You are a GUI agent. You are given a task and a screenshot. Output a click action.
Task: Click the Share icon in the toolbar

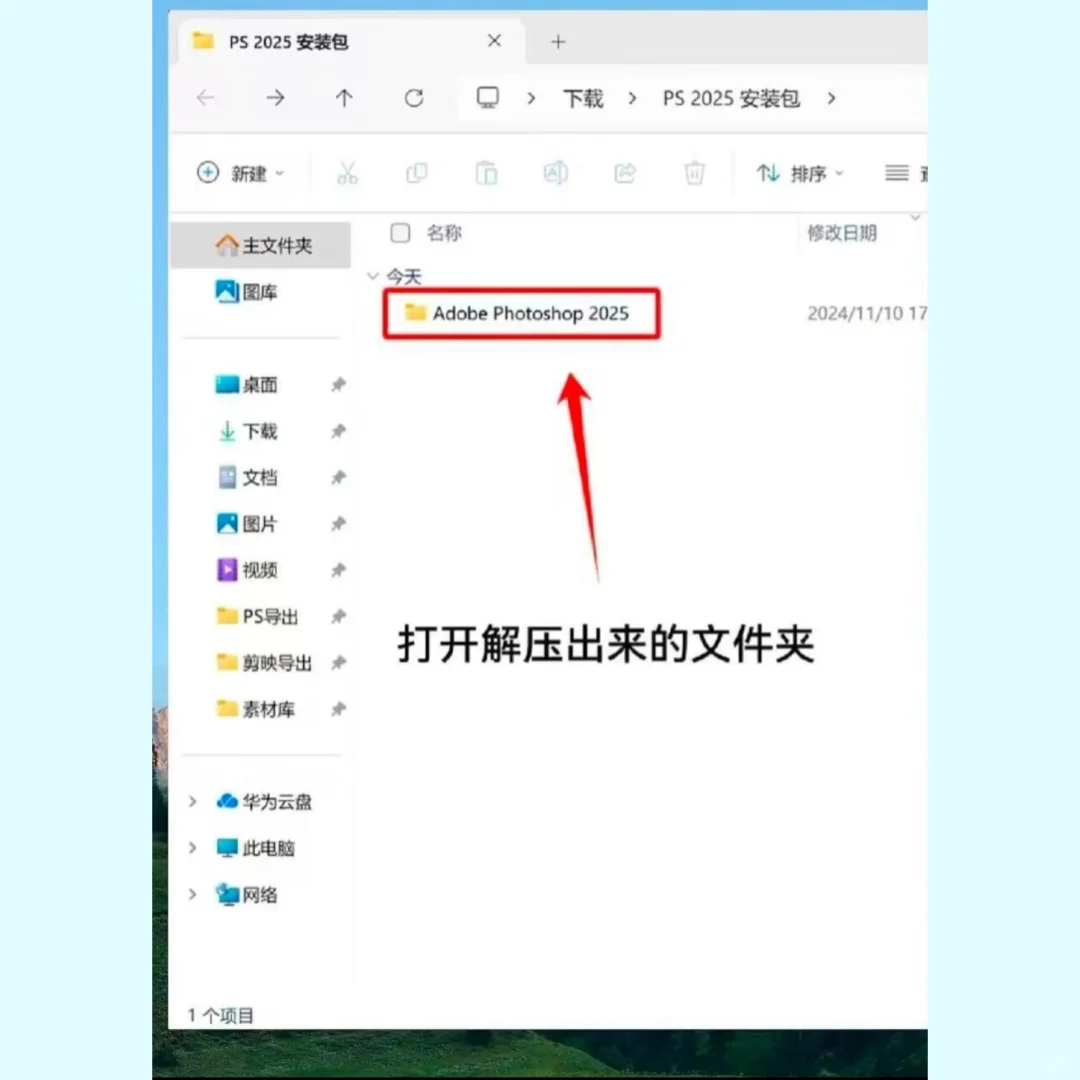(625, 173)
